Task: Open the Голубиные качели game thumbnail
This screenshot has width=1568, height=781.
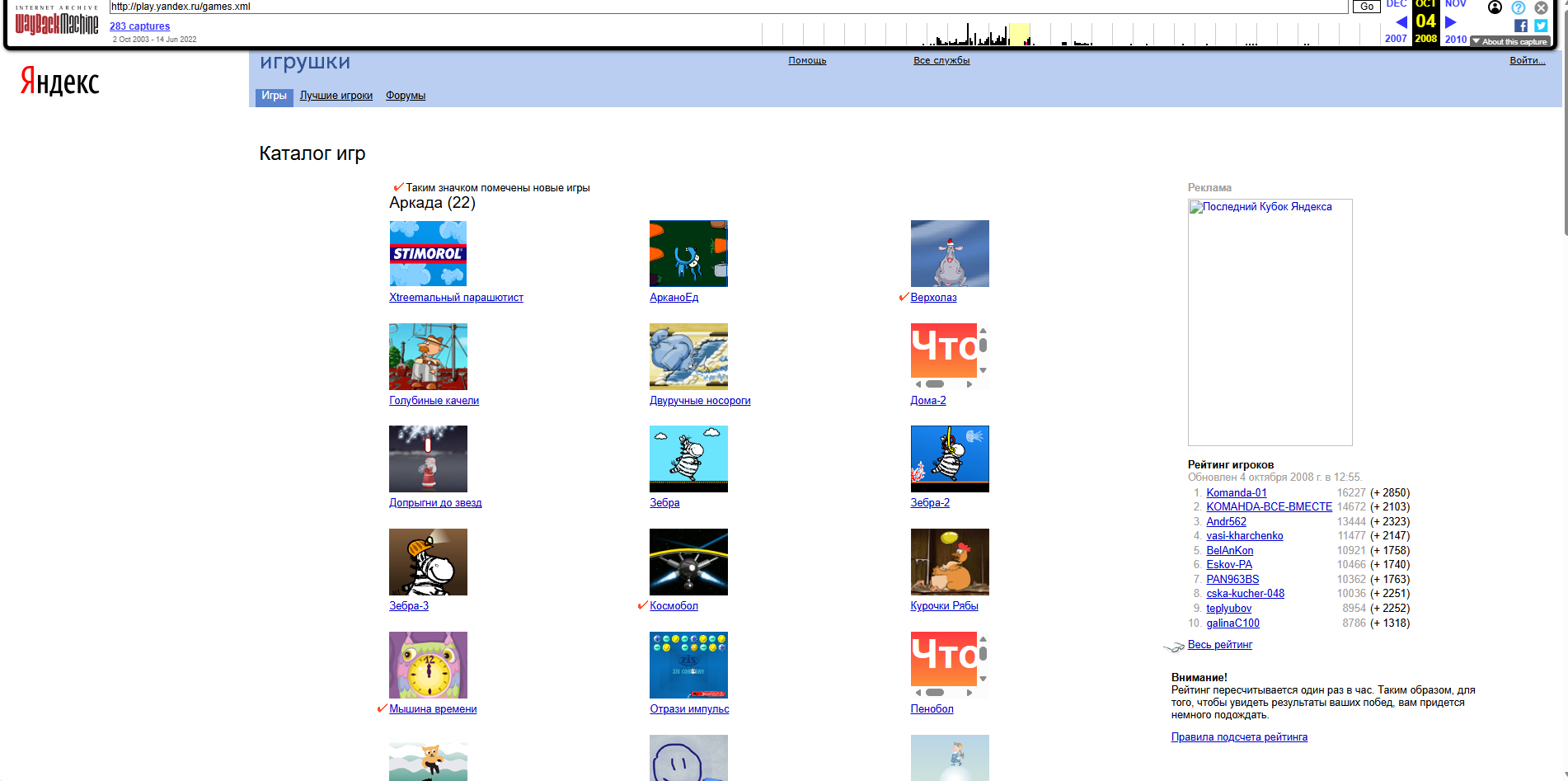Action: tap(428, 356)
